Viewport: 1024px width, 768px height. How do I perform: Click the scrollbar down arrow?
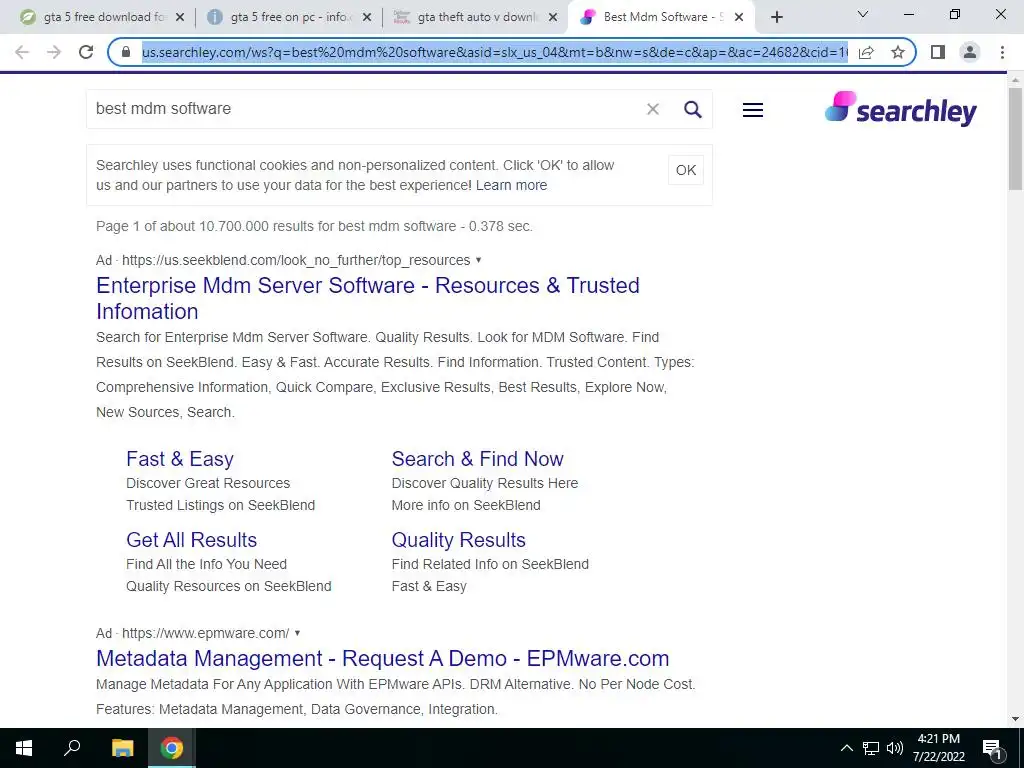(x=1015, y=720)
